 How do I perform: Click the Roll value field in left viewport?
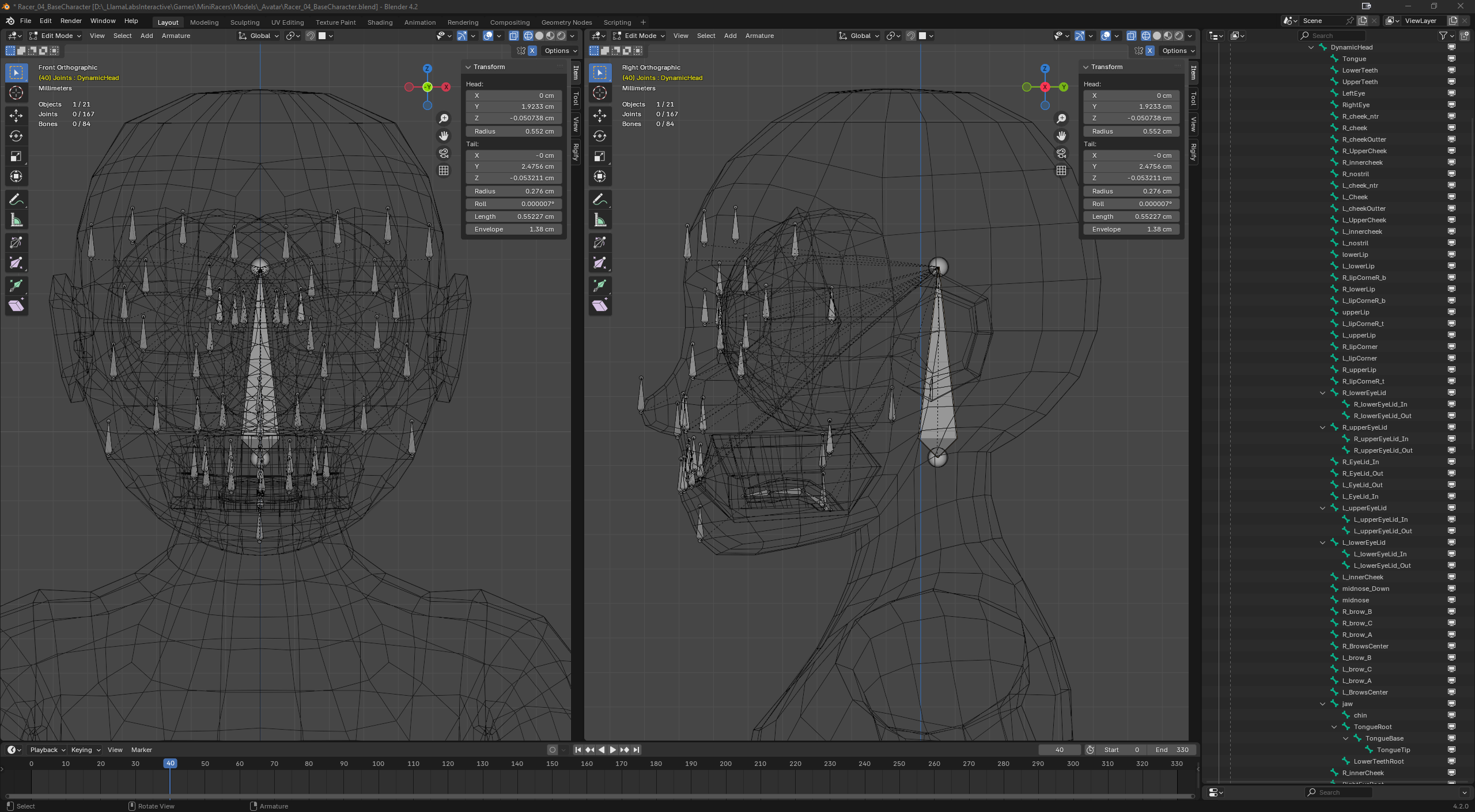[514, 204]
